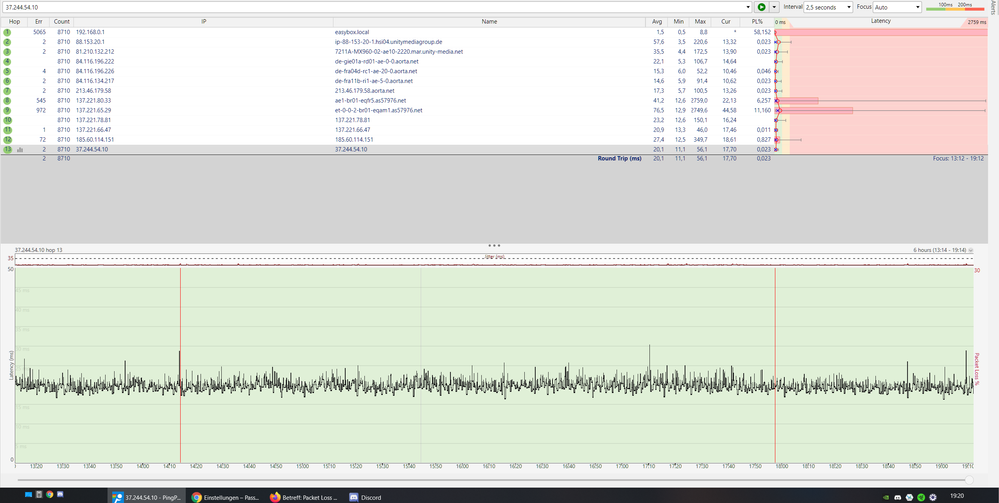Select the easybox.local hop row
999x503 pixels.
coord(350,32)
